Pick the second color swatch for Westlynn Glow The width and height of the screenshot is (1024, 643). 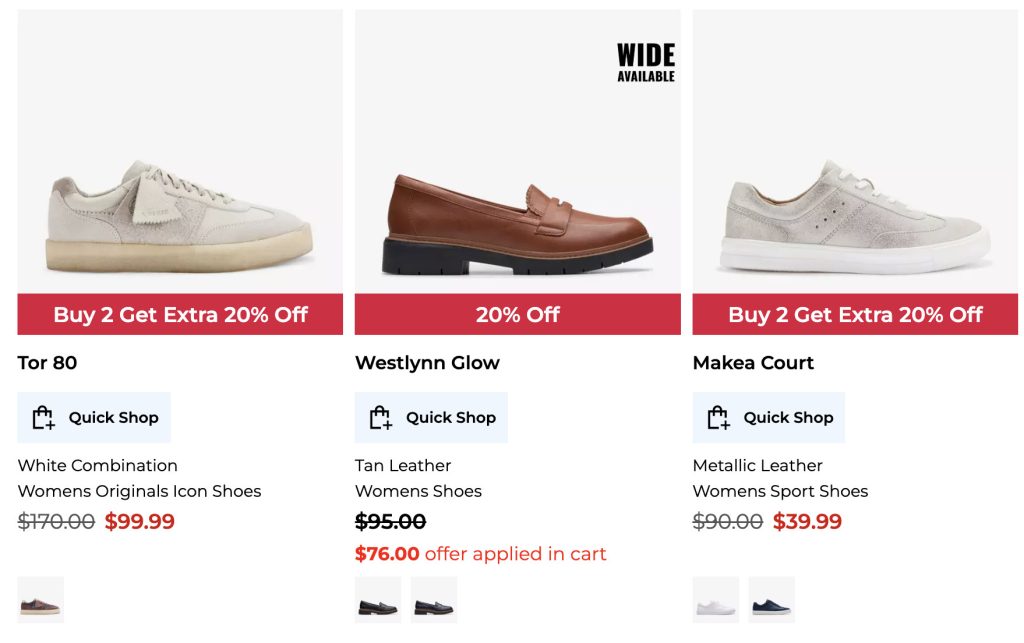pos(434,604)
